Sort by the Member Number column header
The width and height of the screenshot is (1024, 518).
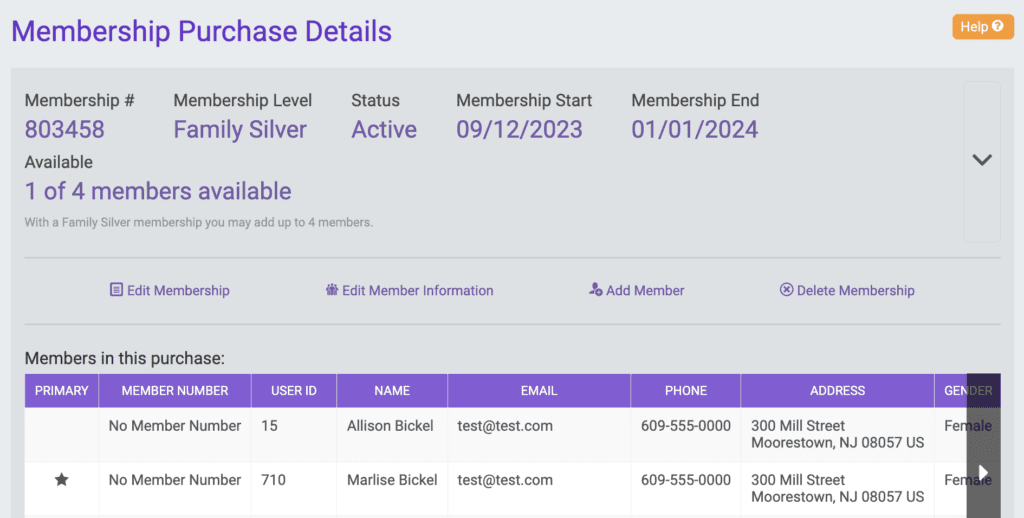175,391
